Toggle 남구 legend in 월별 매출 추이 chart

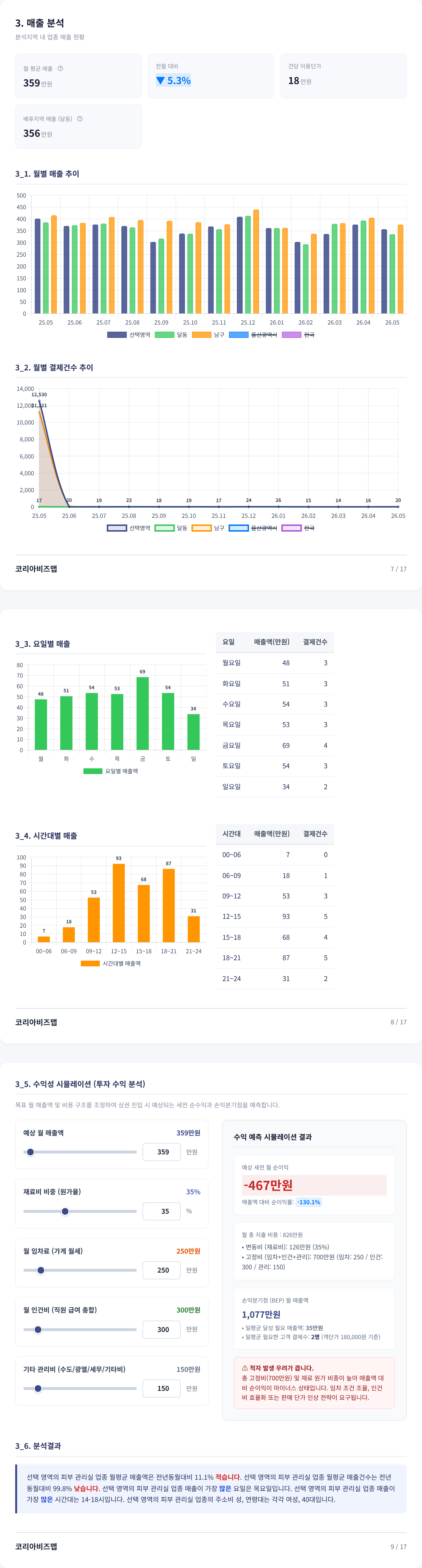coord(208,335)
